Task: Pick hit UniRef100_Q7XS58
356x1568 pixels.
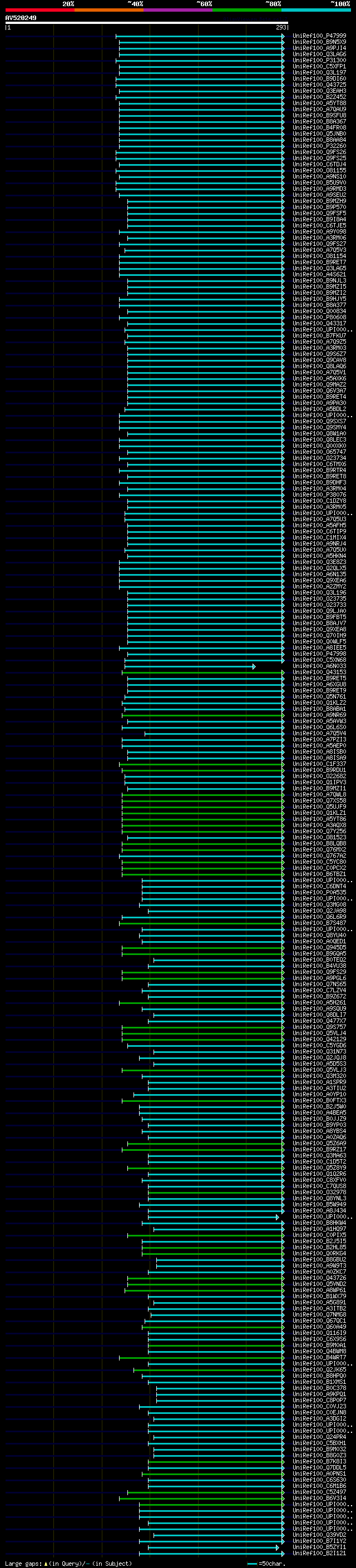Action: (x=319, y=800)
